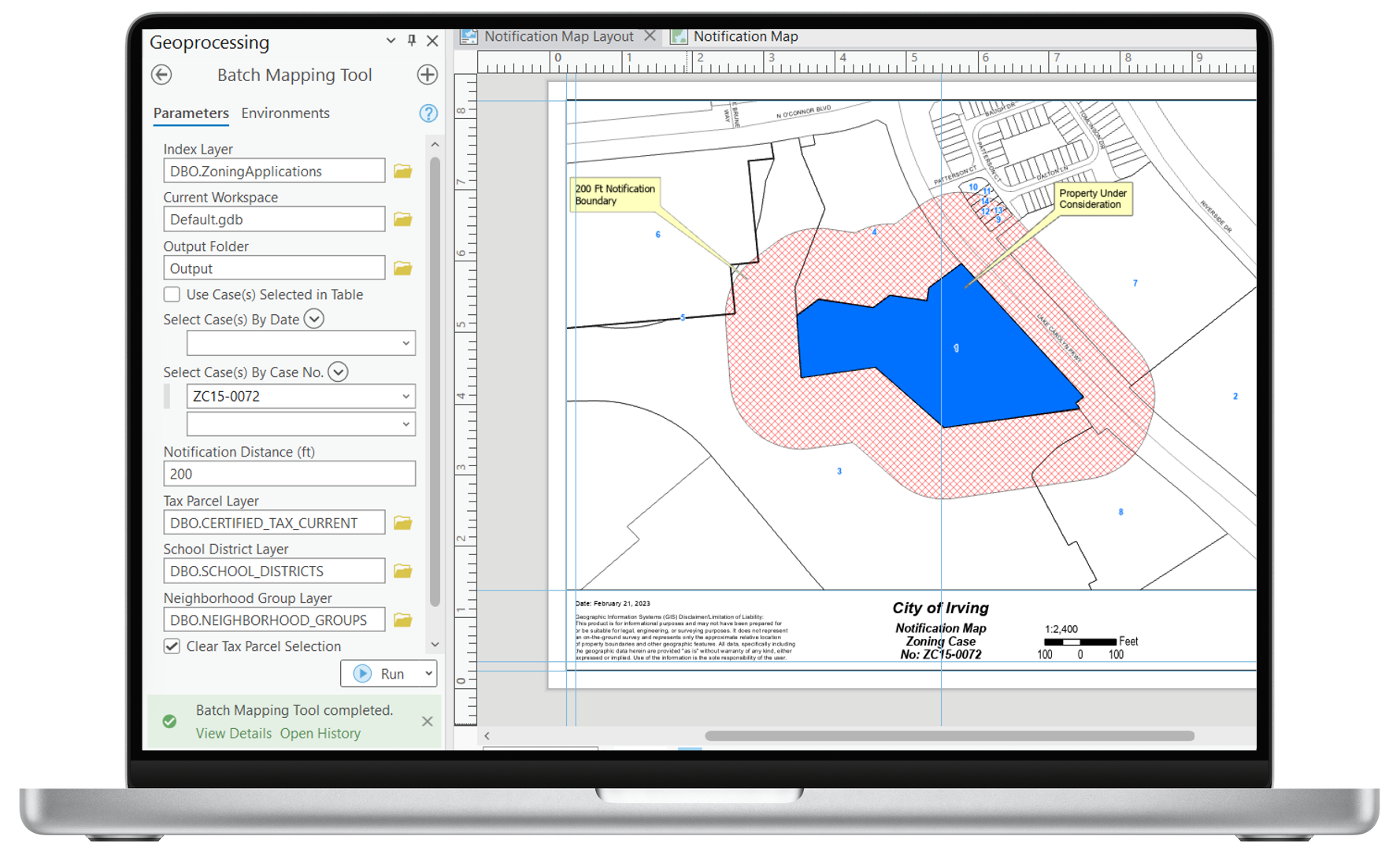
Task: Switch to the Environments tab
Action: pos(284,113)
